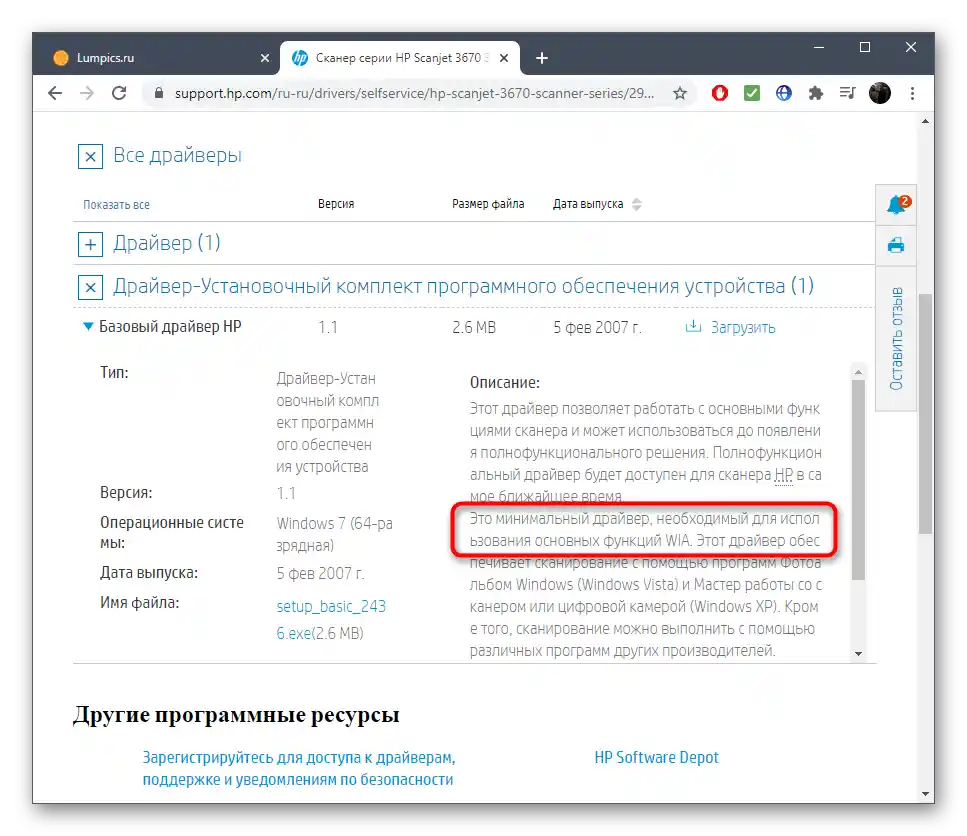
Task: Click the Описание: heading
Action: tap(504, 383)
